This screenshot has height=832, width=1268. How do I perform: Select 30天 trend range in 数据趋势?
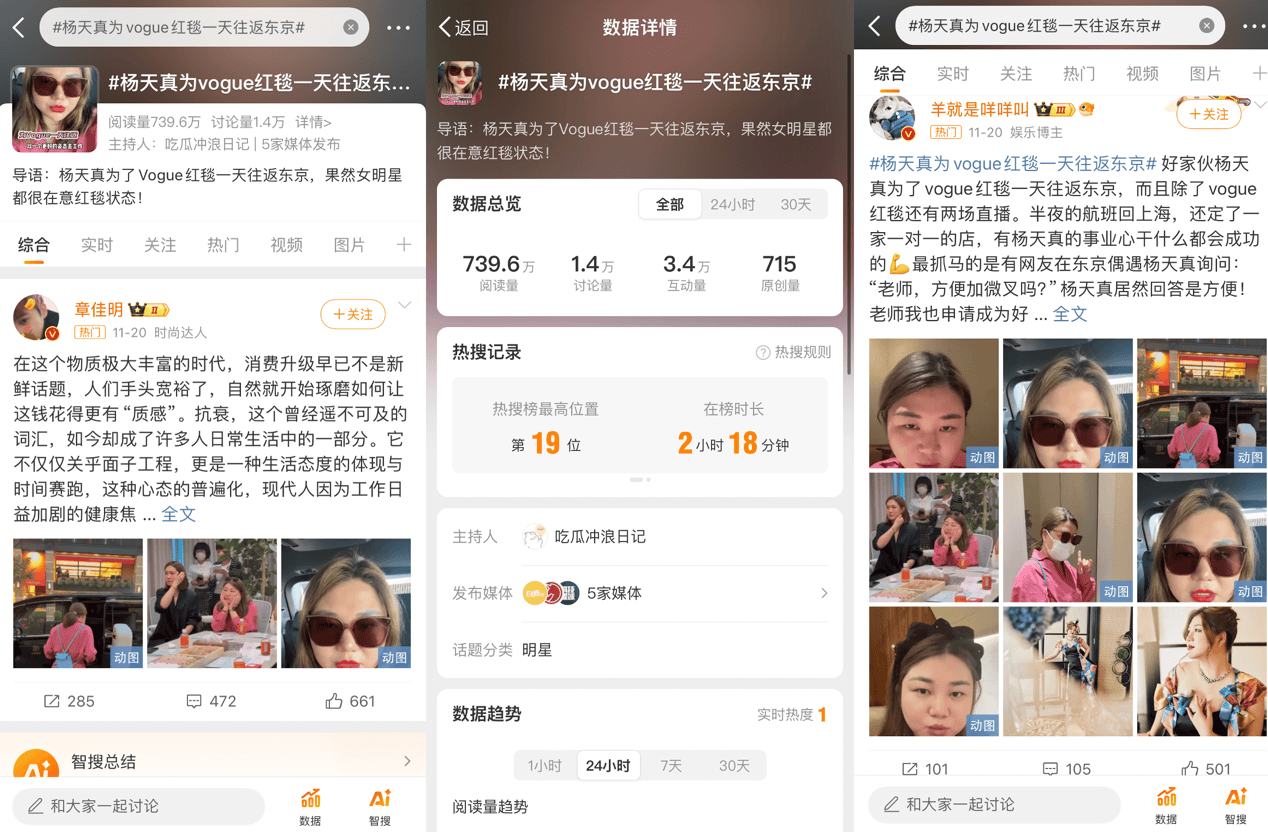tap(734, 766)
